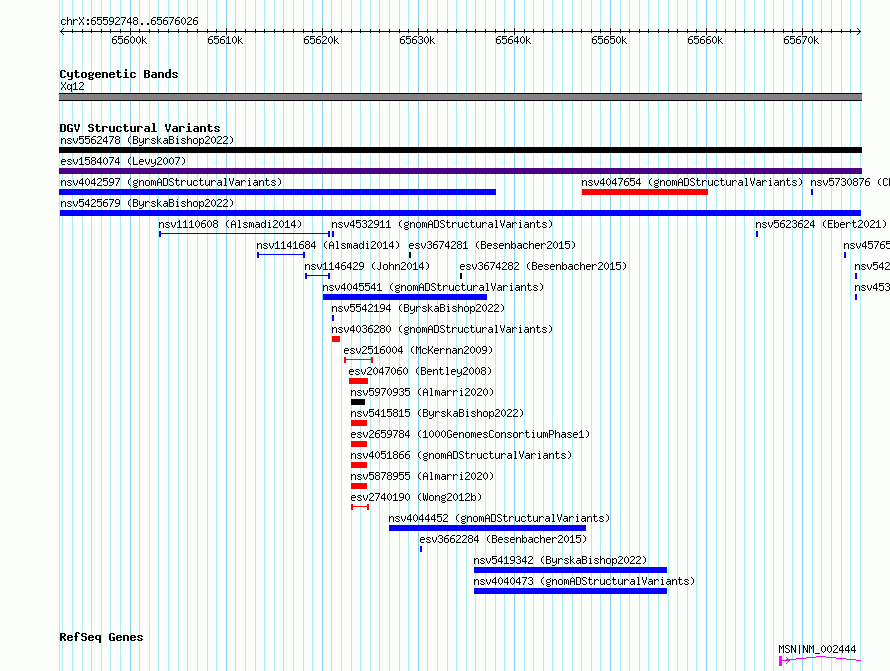Select the nsv1141684 (Alsmadi2014) label
The height and width of the screenshot is (671, 890).
point(328,245)
